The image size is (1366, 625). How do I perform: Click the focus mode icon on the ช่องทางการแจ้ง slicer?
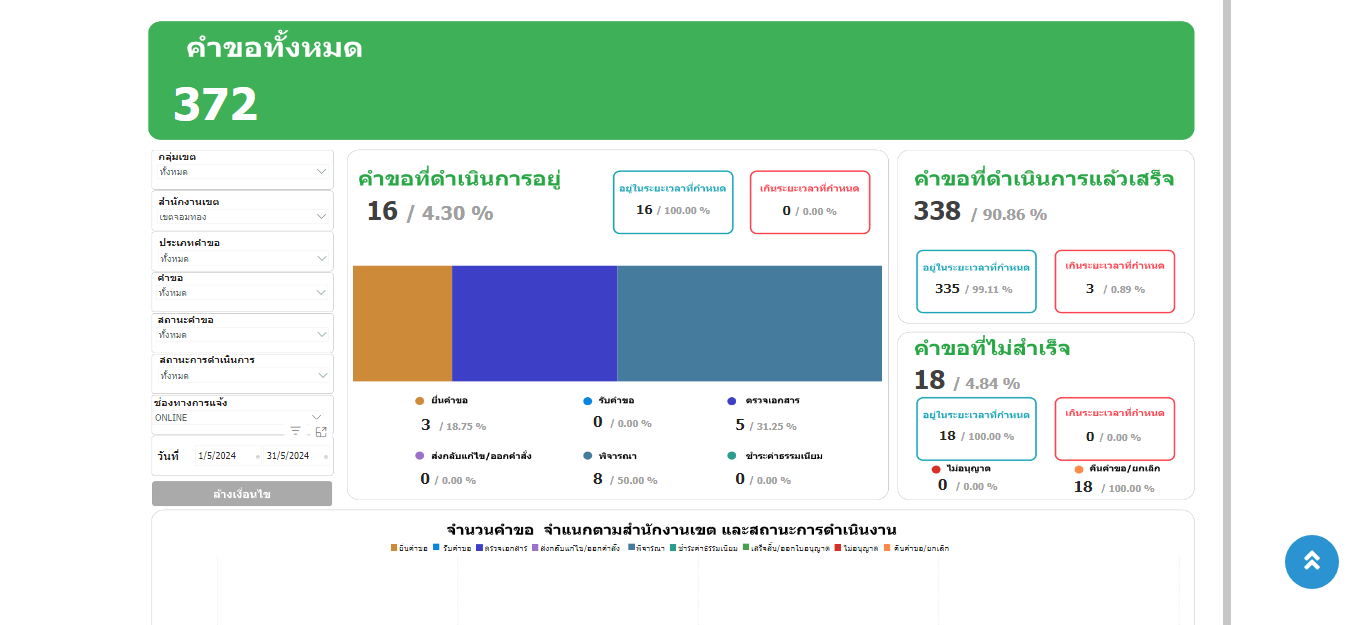pos(321,432)
